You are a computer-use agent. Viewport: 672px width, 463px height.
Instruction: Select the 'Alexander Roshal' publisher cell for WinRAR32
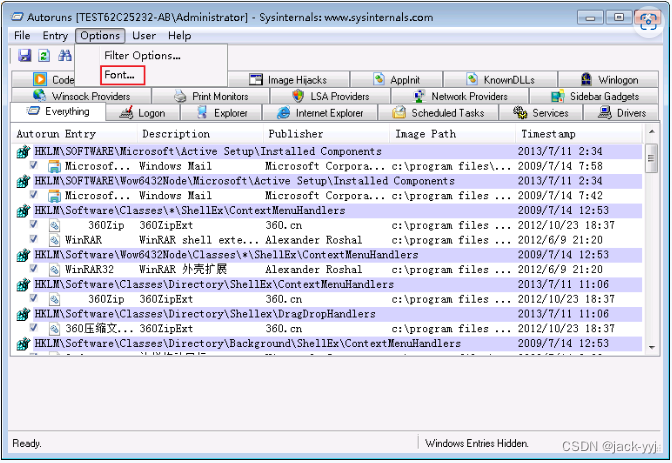point(314,269)
